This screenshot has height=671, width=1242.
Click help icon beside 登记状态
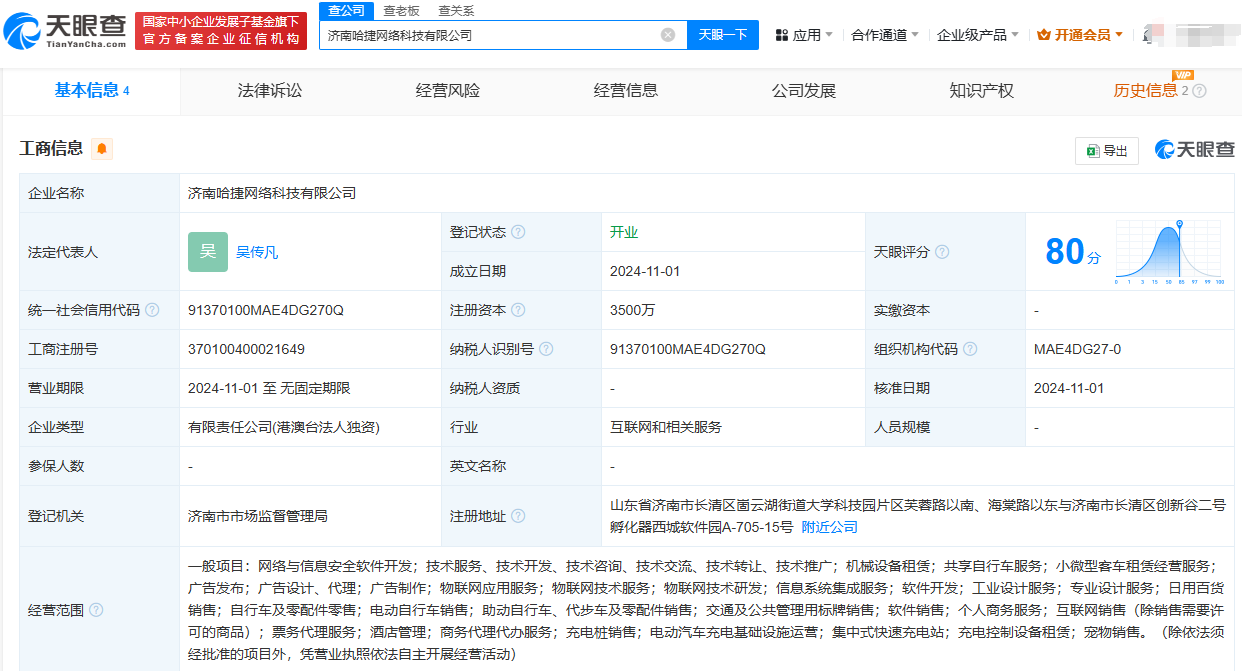518,232
